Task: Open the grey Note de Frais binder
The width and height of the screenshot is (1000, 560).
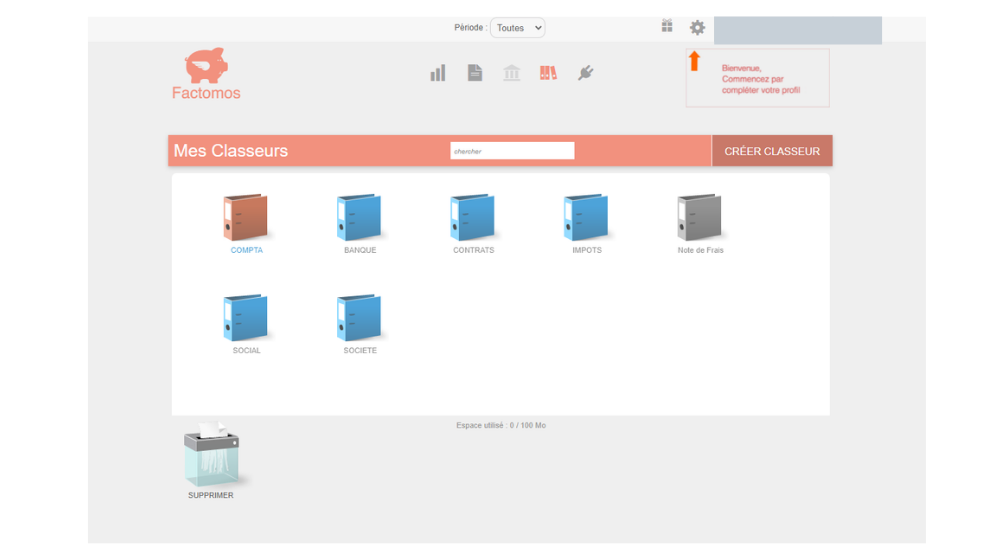Action: (x=700, y=217)
